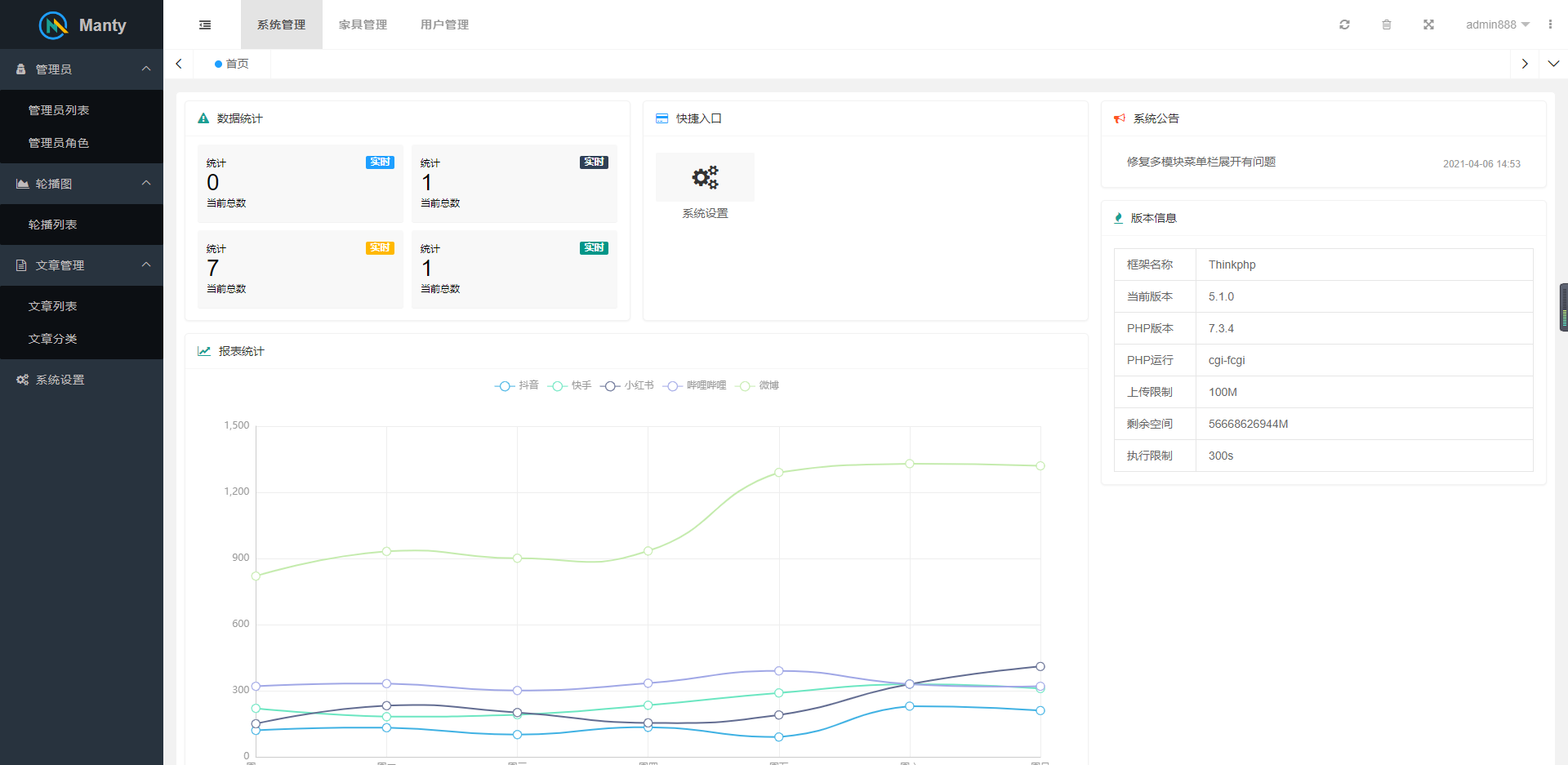Click the trash clear-cache icon
Viewport: 1568px width, 765px height.
pos(1387,24)
